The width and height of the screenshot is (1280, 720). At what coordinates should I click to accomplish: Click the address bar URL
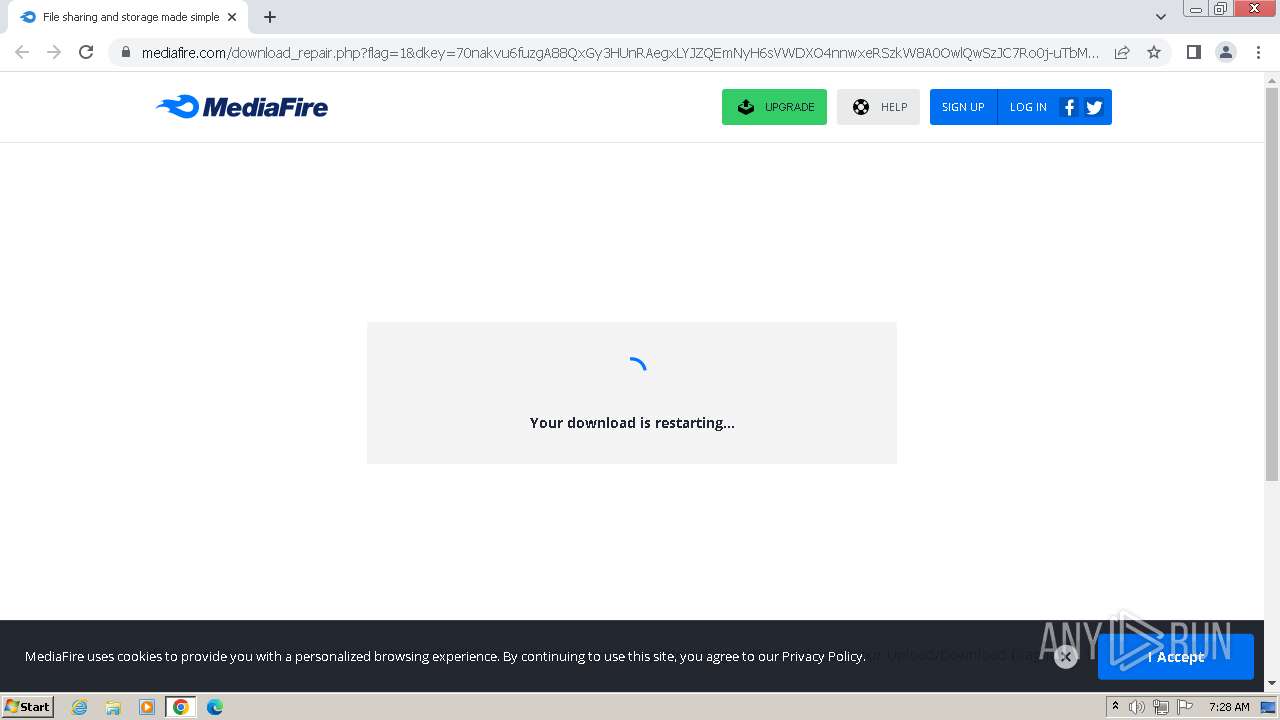point(620,52)
